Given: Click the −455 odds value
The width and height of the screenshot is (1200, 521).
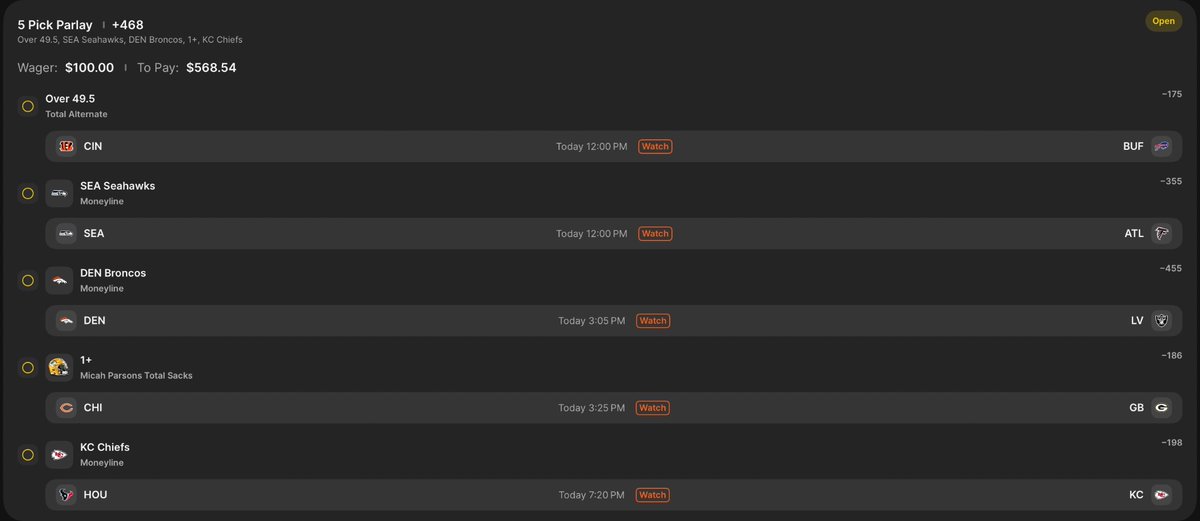Looking at the screenshot, I should pyautogui.click(x=1171, y=268).
